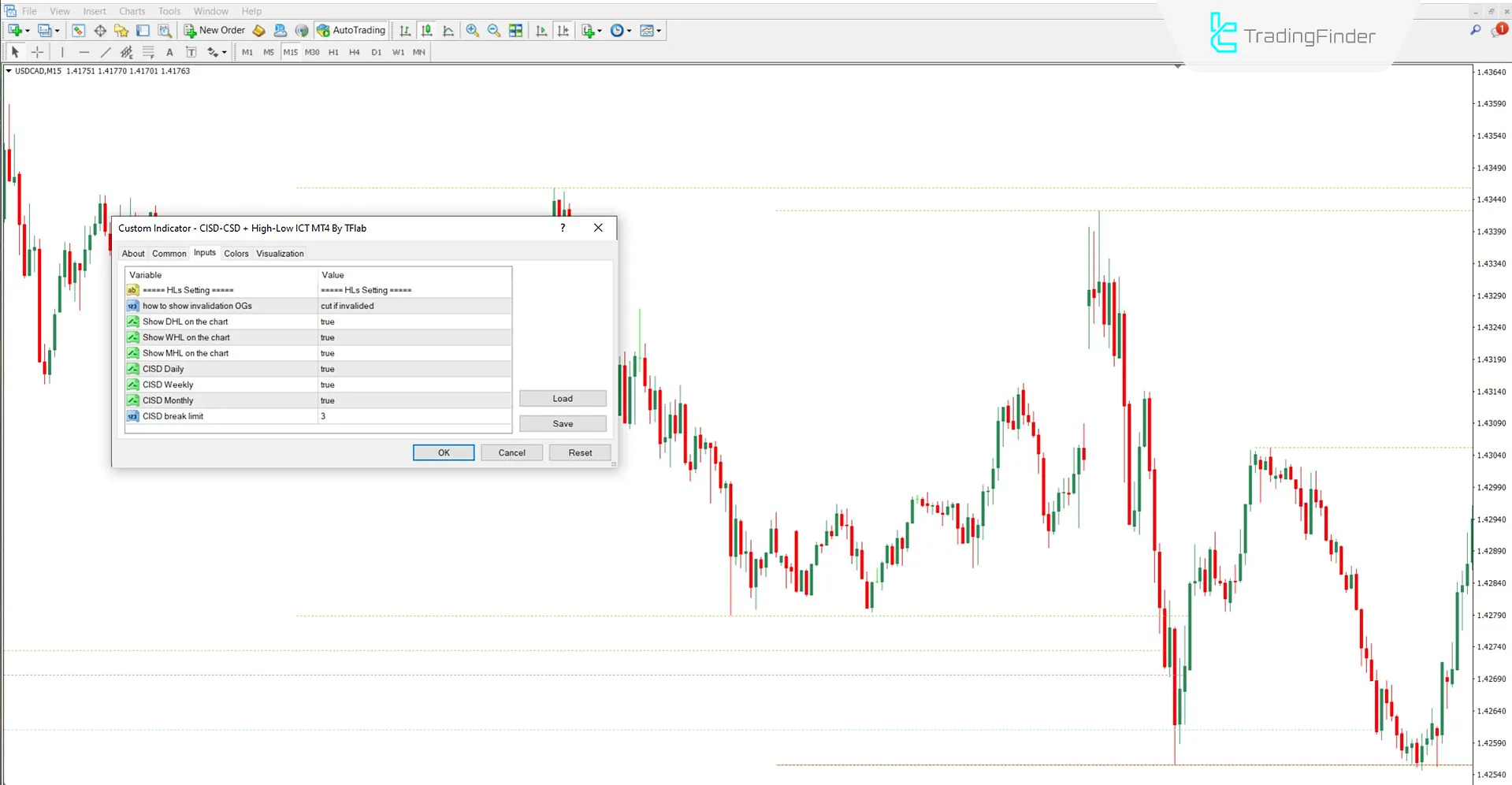
Task: Zoom in on the chart
Action: [473, 30]
